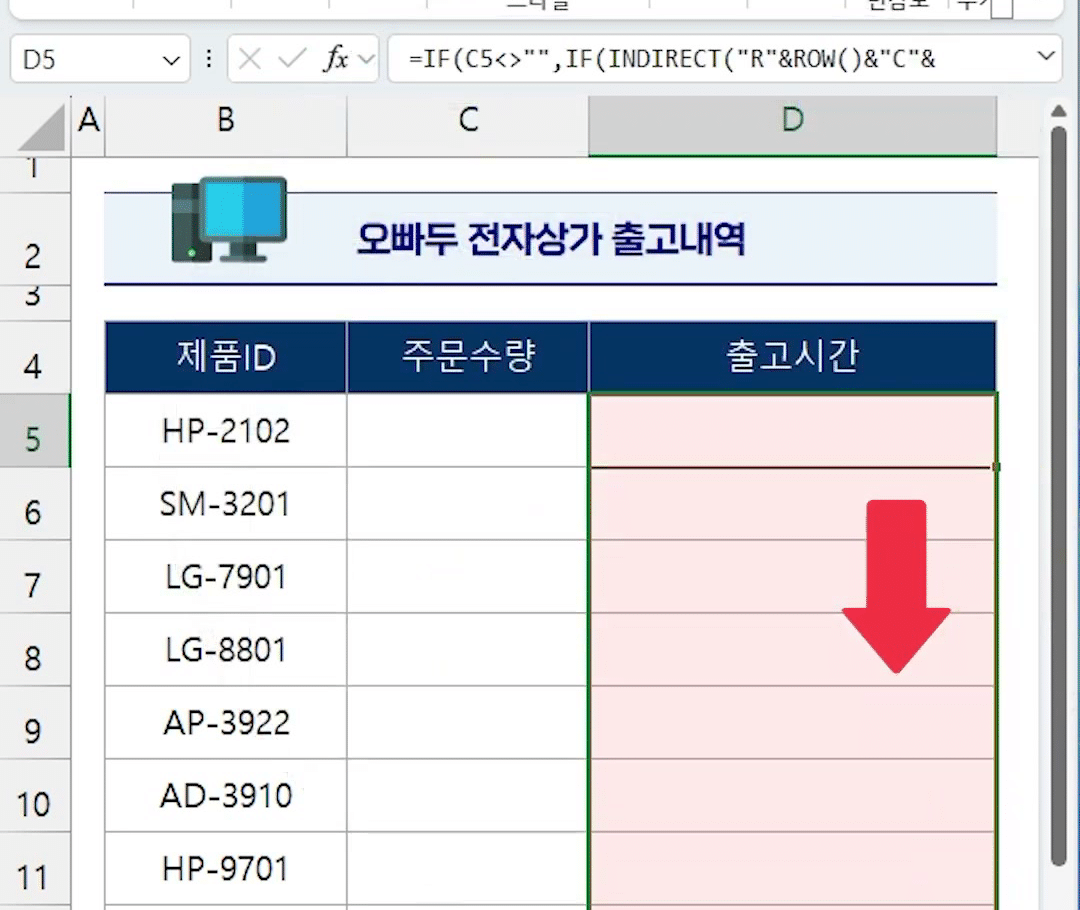Expand the formula bar with chevron
Viewport: 1080px width, 910px height.
[x=1046, y=56]
